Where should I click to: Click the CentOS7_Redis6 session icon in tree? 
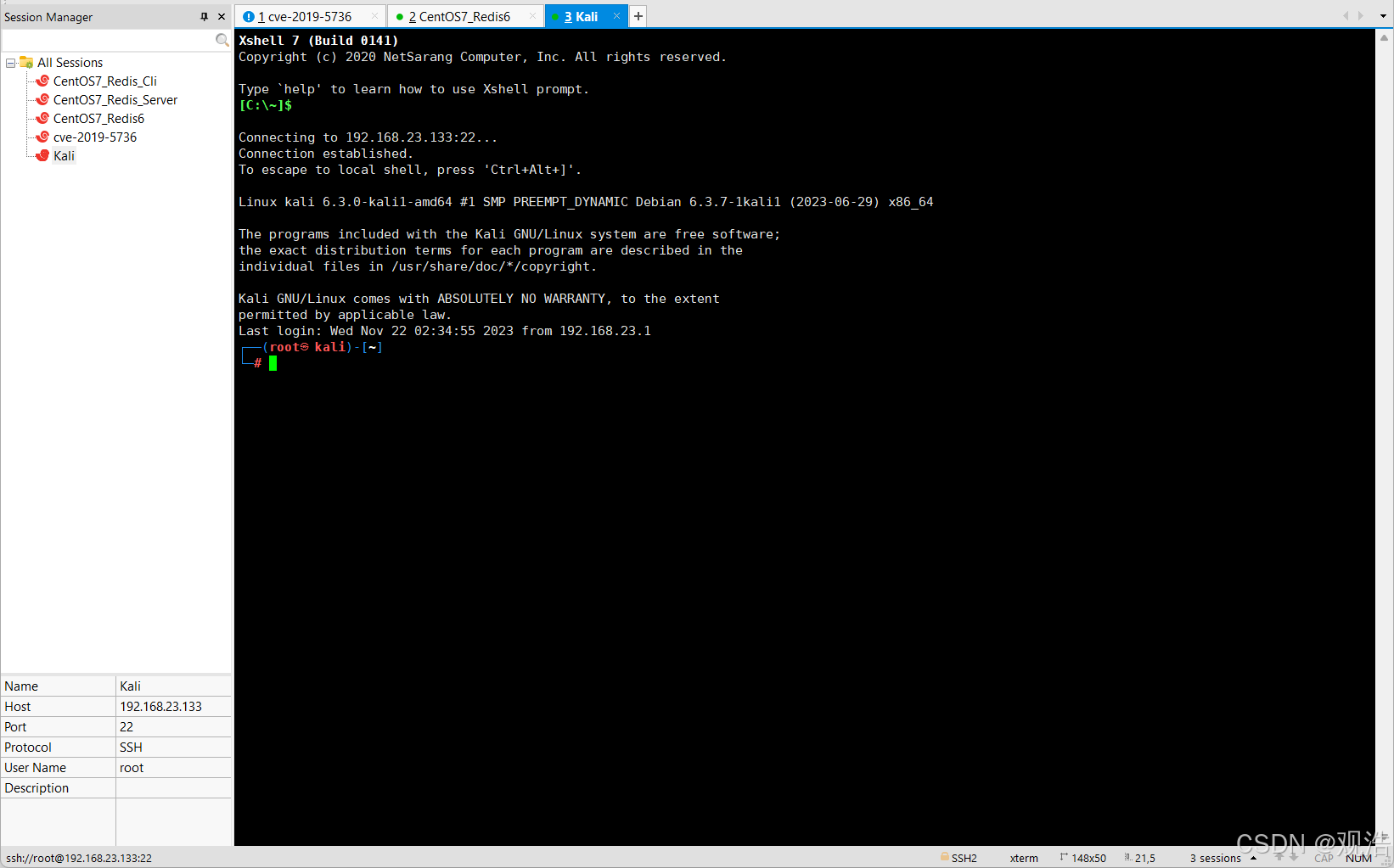point(42,118)
